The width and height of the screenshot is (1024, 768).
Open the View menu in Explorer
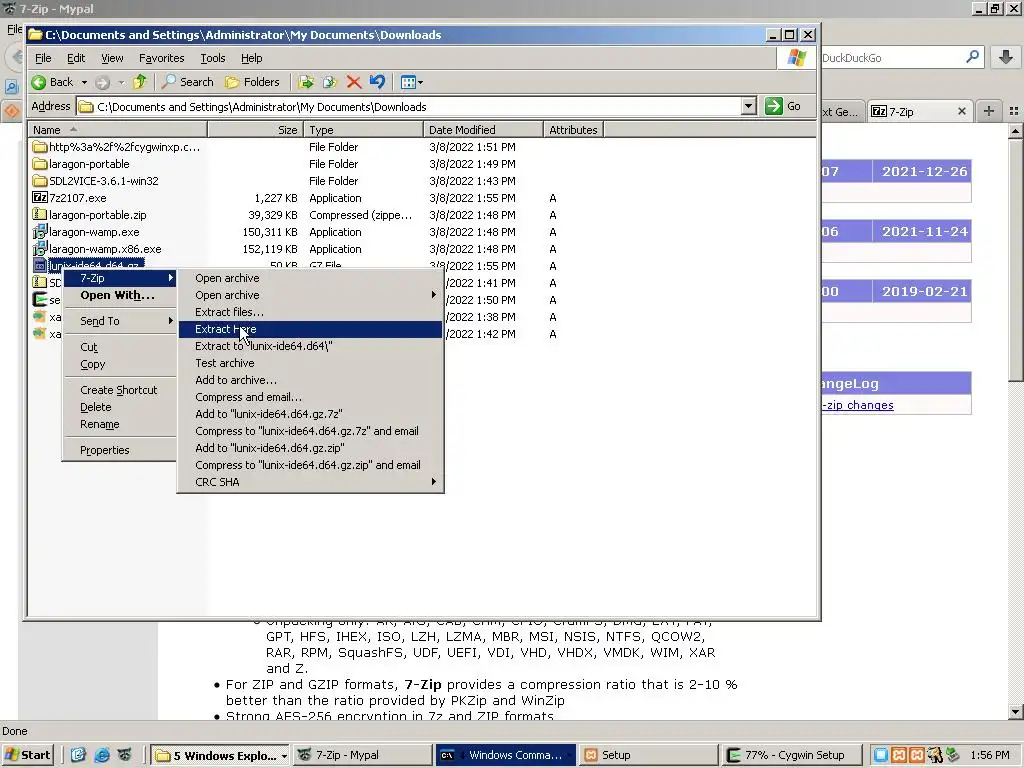pos(112,58)
